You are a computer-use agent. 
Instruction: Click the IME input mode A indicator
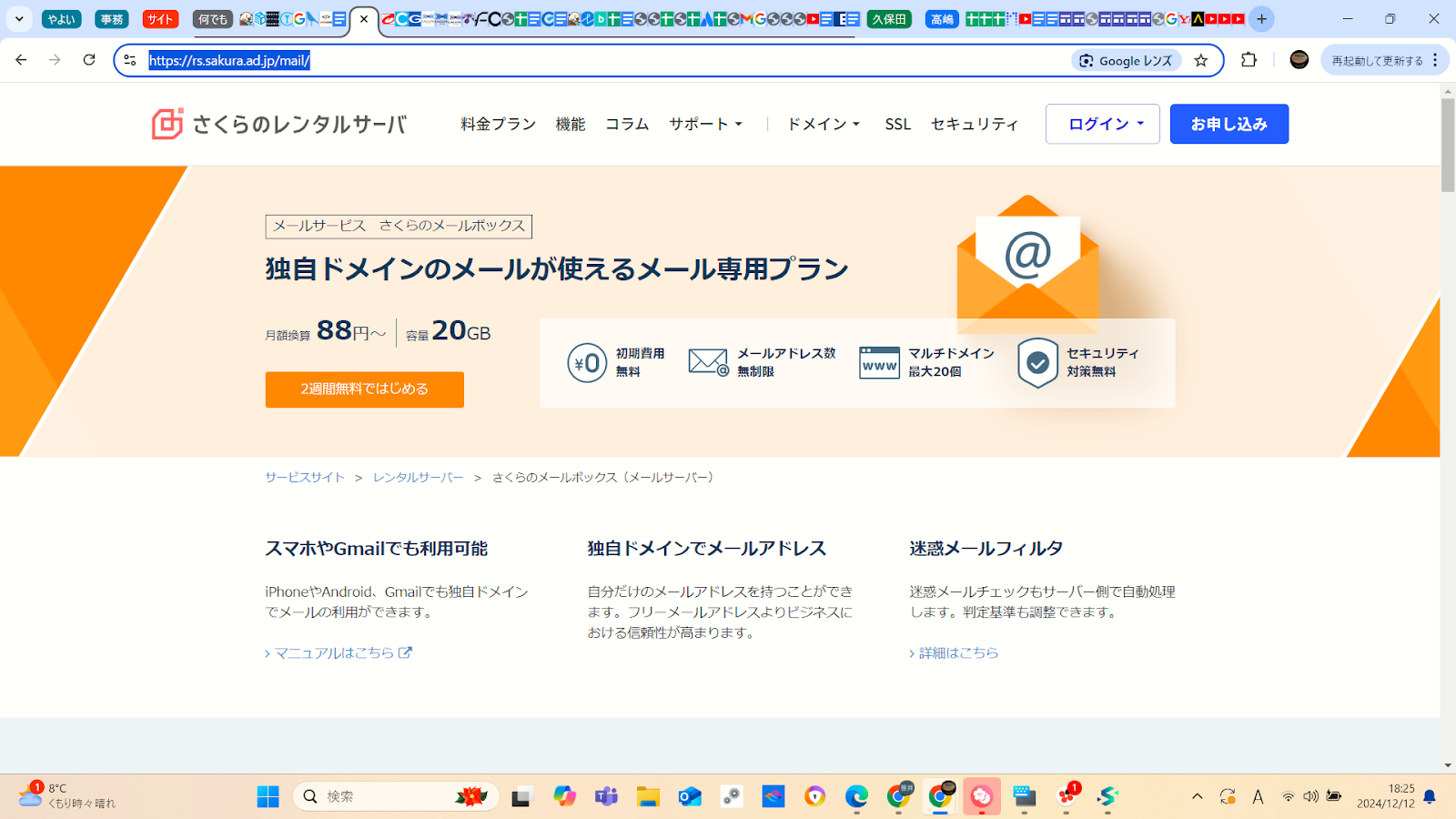pyautogui.click(x=1258, y=796)
